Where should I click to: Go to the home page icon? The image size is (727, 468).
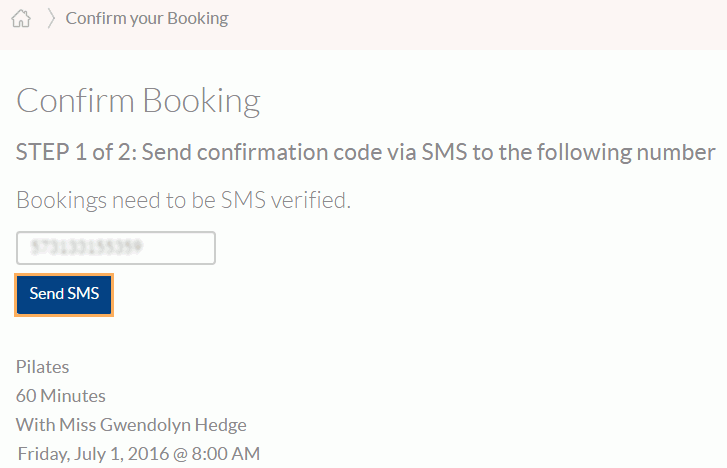[x=21, y=19]
